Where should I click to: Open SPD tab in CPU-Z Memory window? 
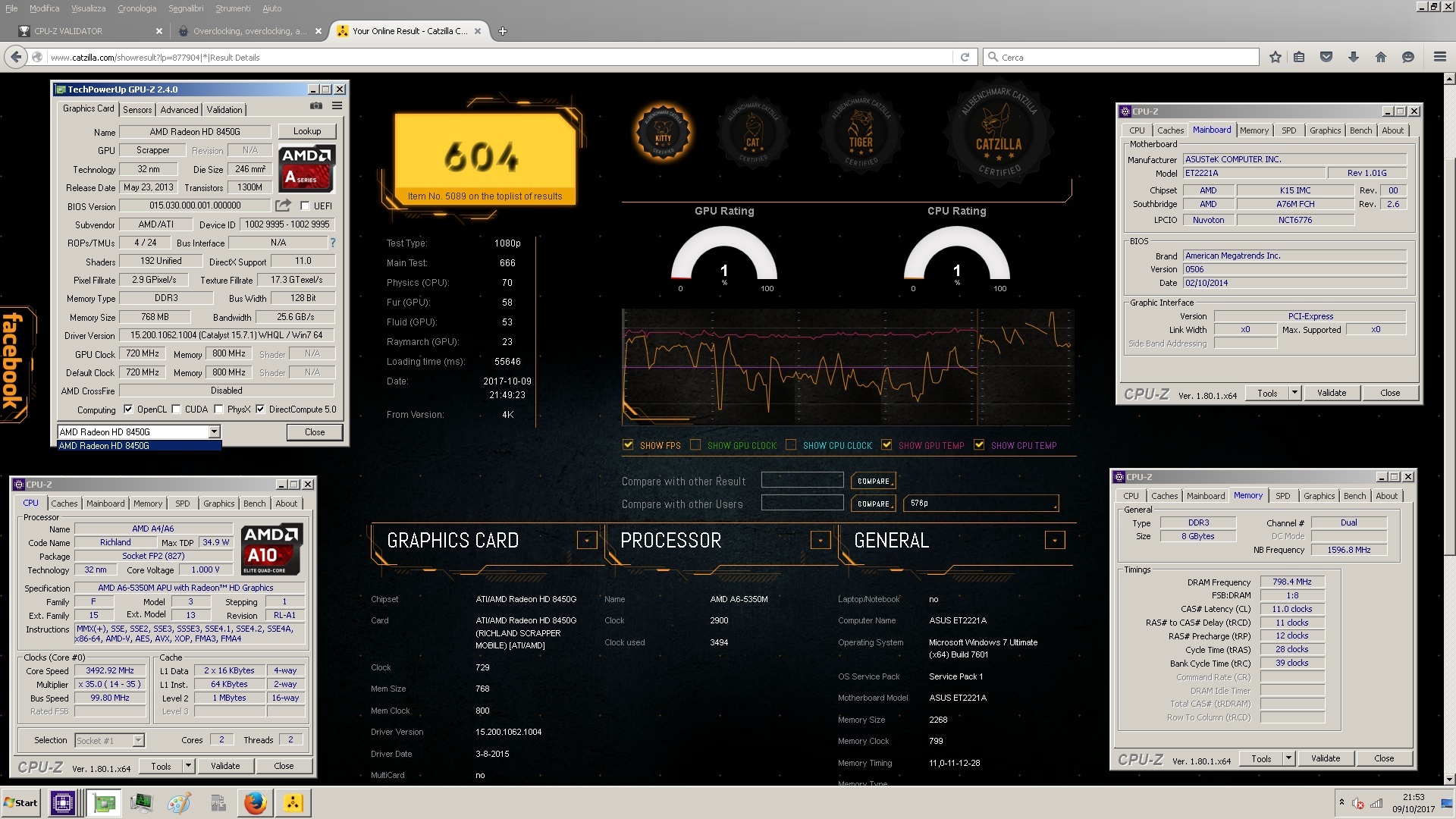pos(1282,496)
